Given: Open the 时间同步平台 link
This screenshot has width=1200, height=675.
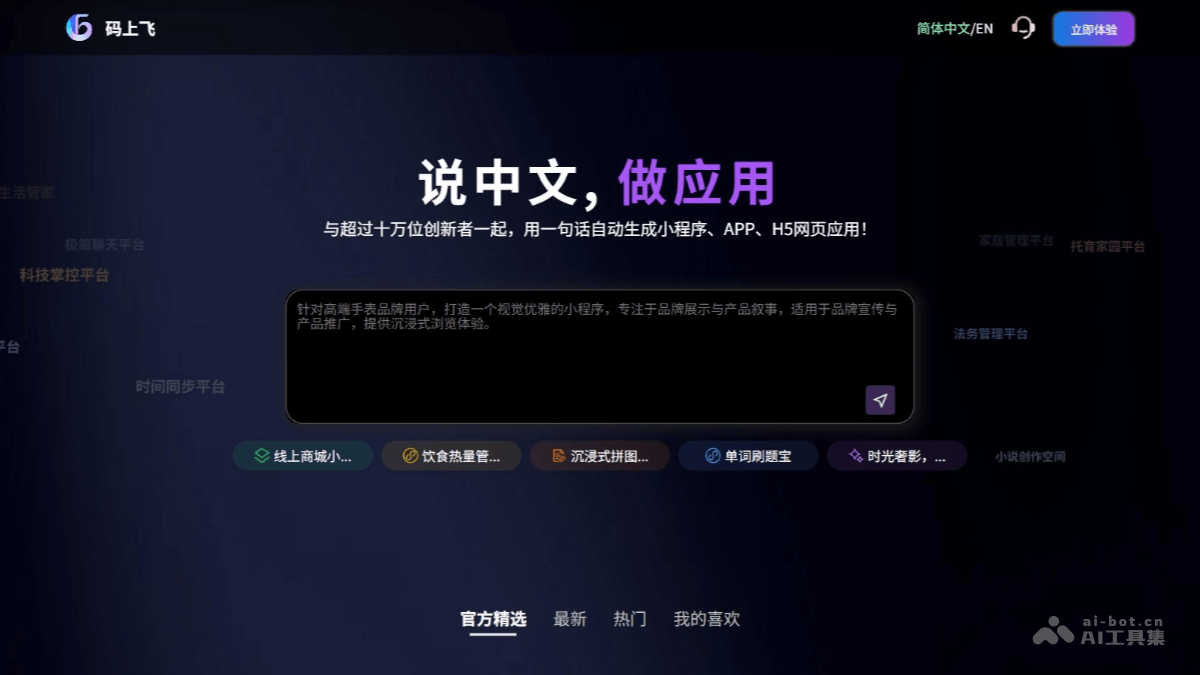Looking at the screenshot, I should click(x=181, y=386).
